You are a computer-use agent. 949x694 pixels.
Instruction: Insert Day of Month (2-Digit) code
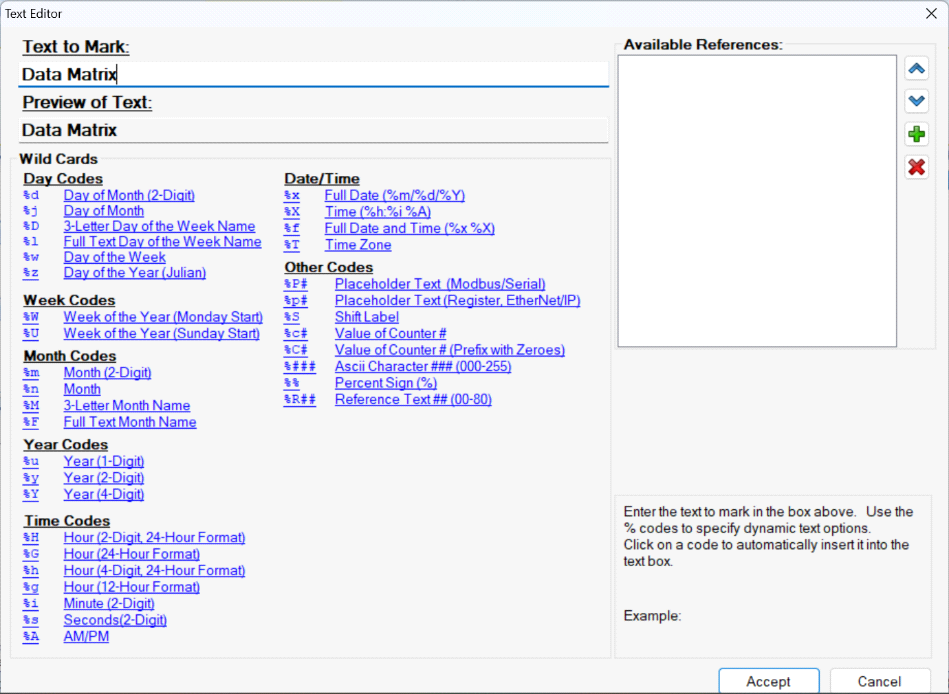coord(129,196)
